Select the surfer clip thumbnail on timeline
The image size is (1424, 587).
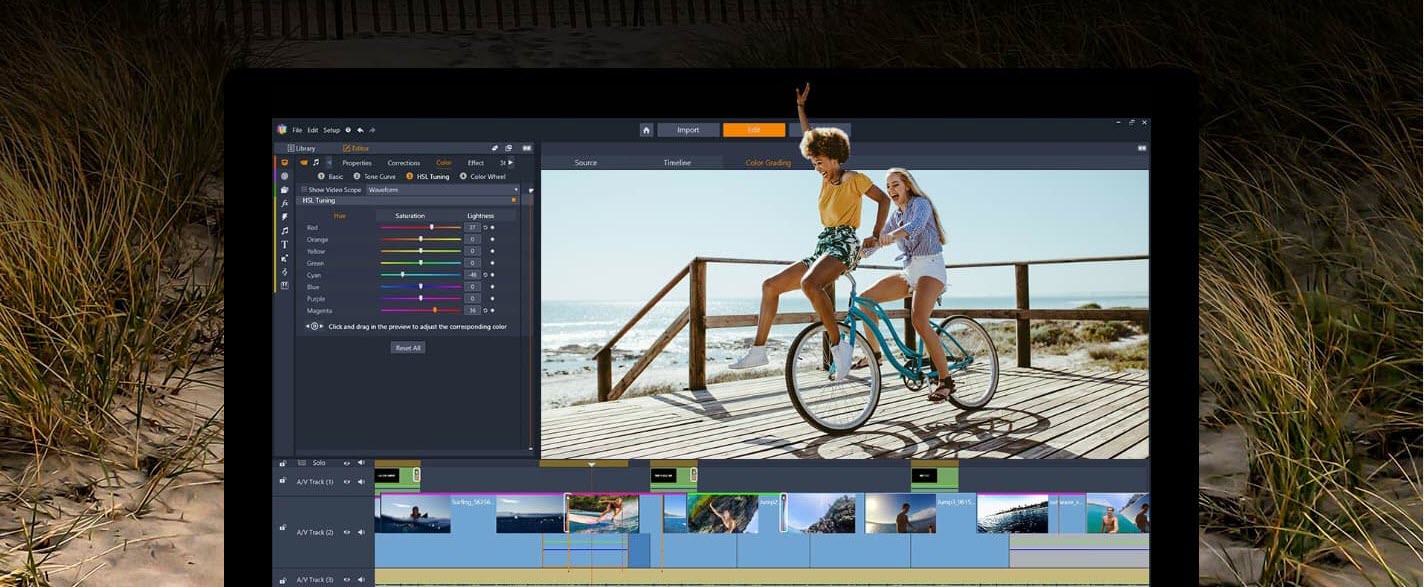point(415,513)
